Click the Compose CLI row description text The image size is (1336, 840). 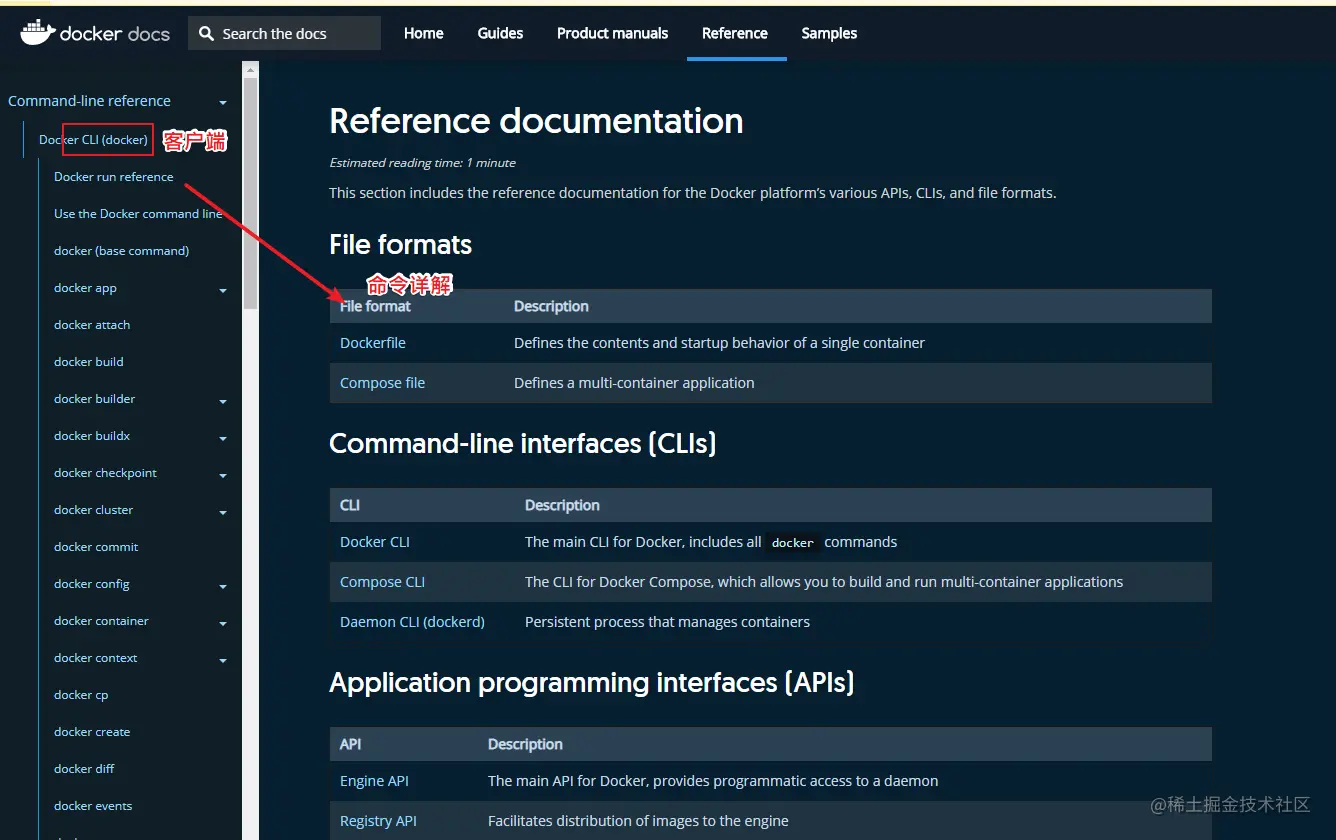click(x=824, y=582)
